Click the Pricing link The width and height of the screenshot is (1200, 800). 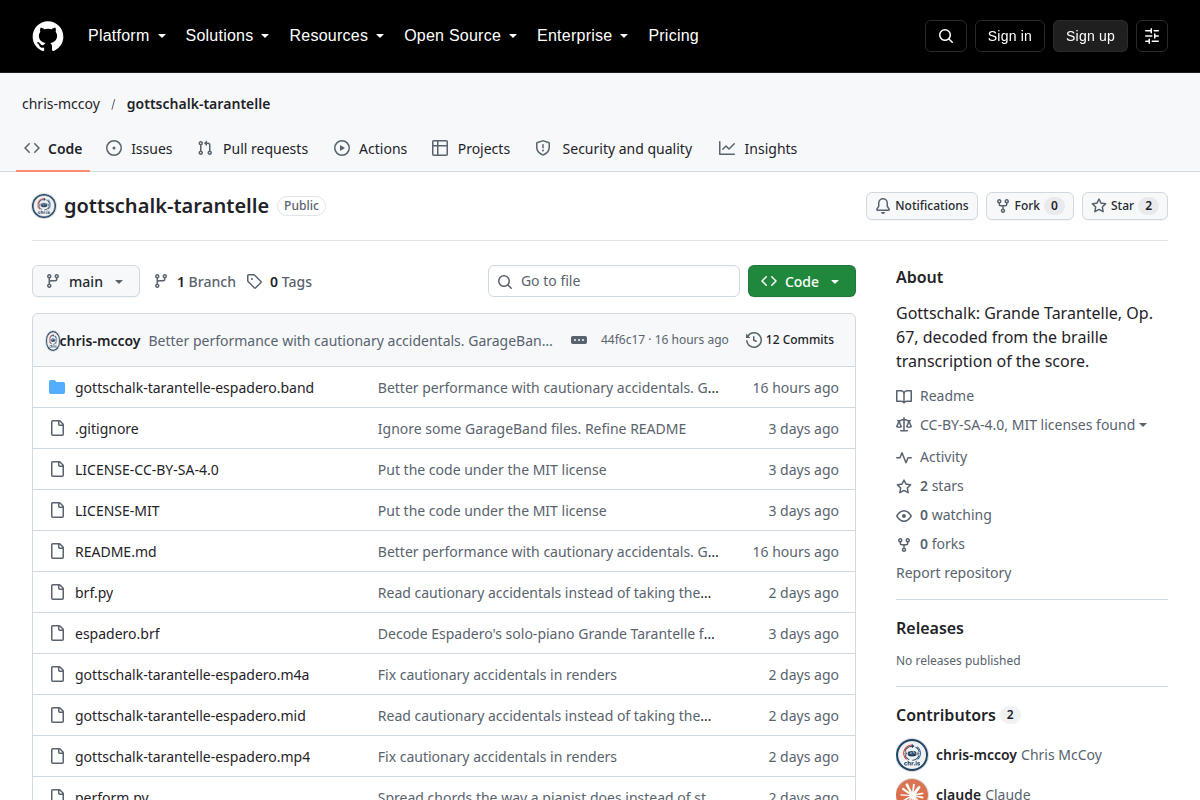click(x=674, y=36)
